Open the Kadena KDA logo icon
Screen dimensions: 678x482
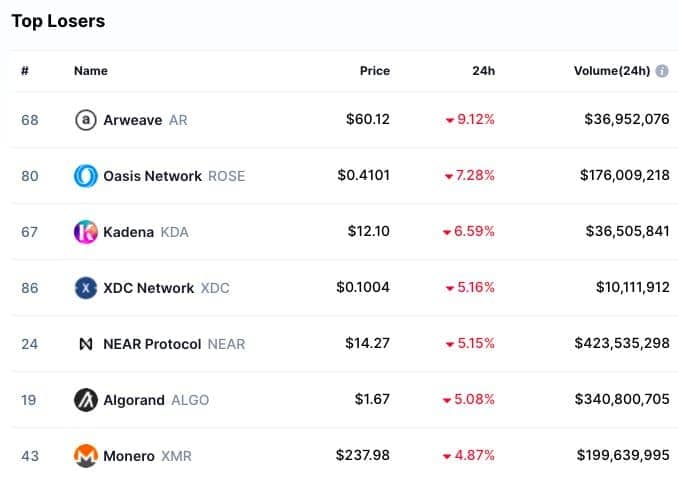(86, 232)
